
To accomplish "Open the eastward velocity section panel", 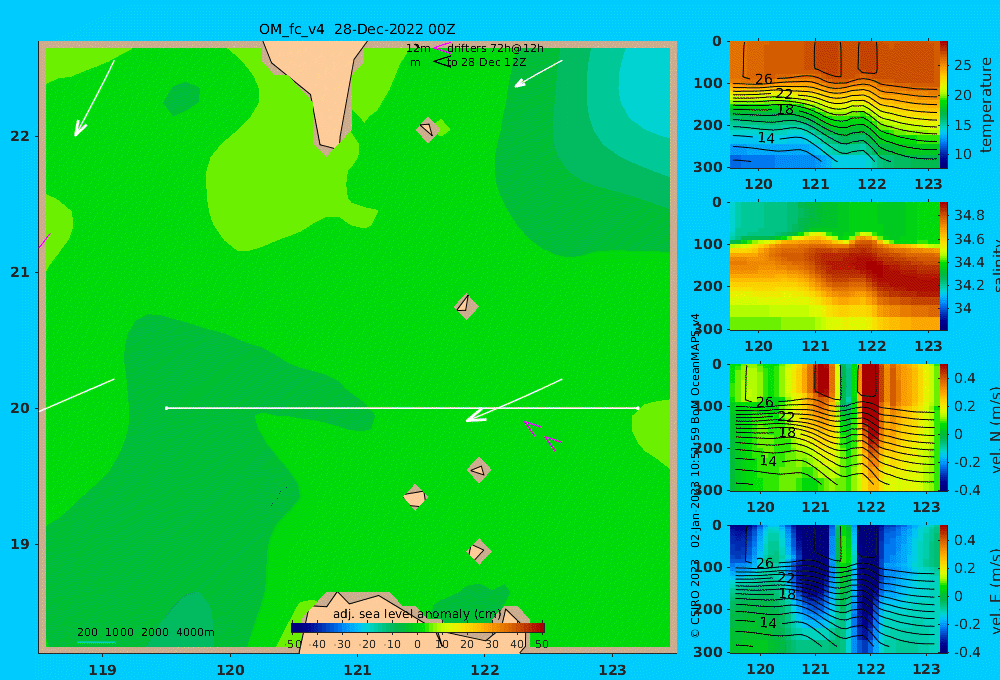I will [834, 589].
